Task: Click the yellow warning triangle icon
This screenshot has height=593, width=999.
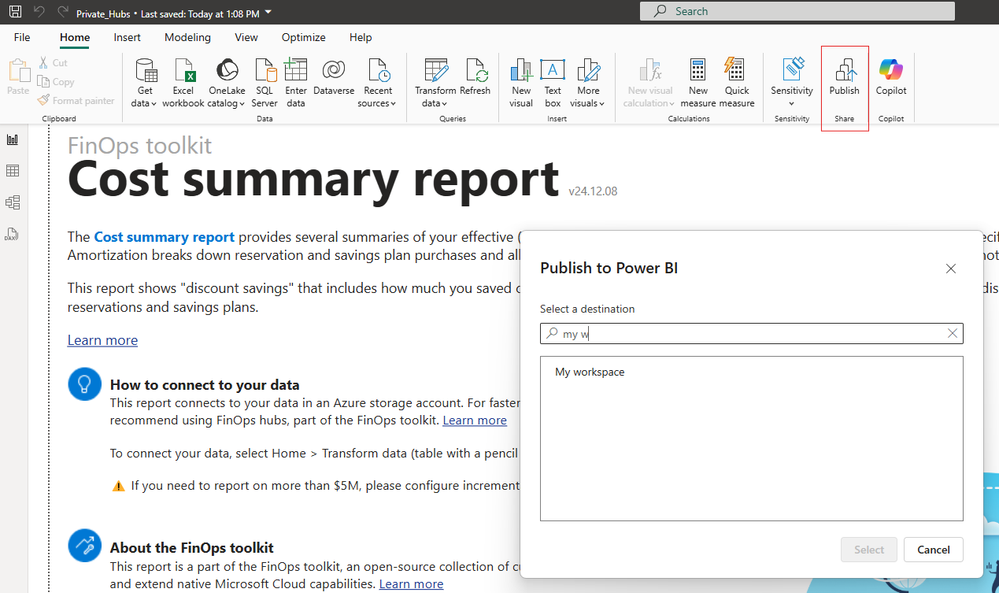Action: click(x=119, y=486)
